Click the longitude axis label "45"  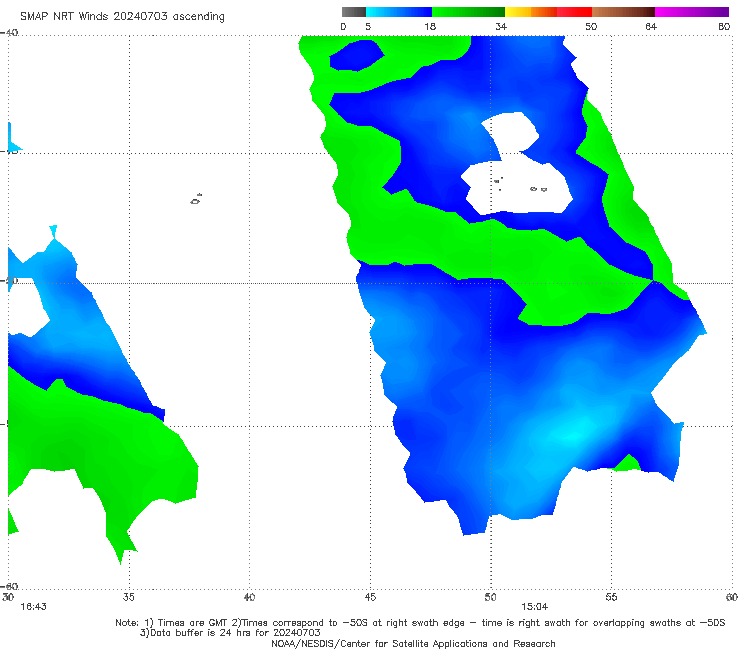(x=370, y=597)
